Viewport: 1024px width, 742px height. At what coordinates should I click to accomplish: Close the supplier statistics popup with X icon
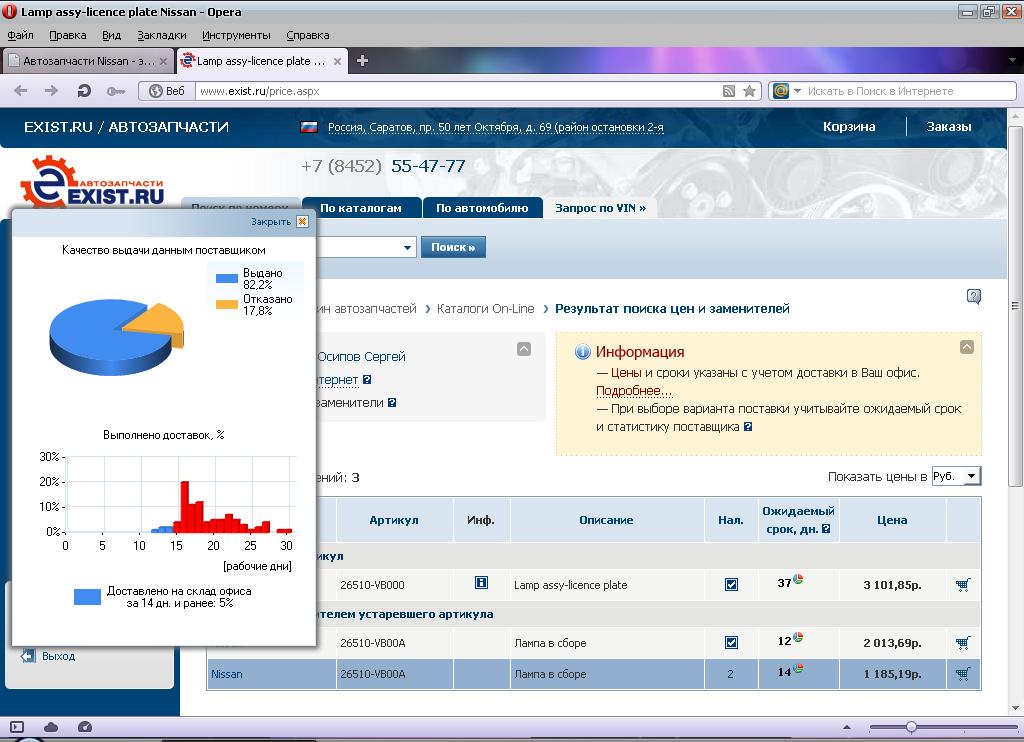point(302,221)
